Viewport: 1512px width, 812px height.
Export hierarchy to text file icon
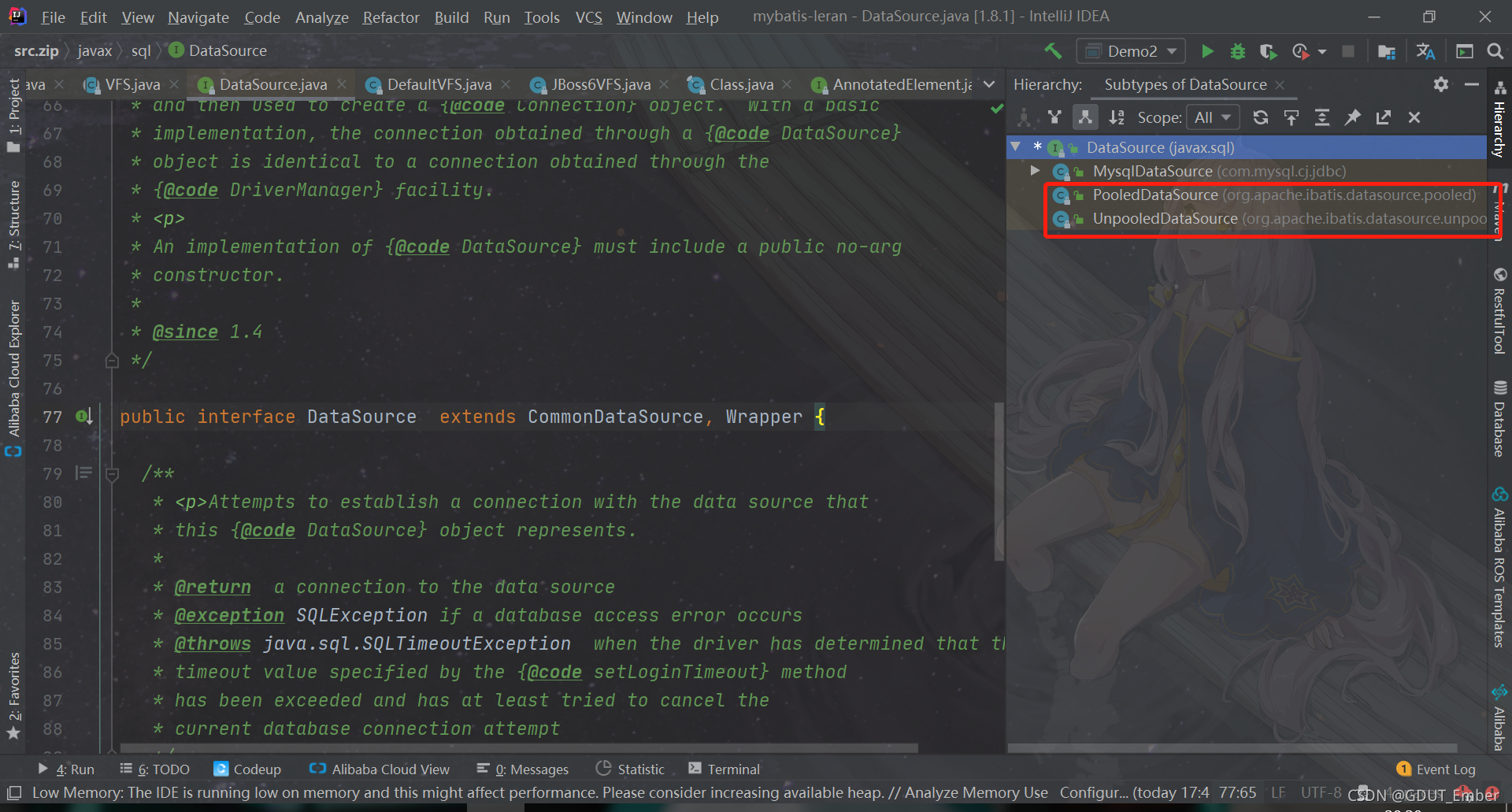point(1384,117)
